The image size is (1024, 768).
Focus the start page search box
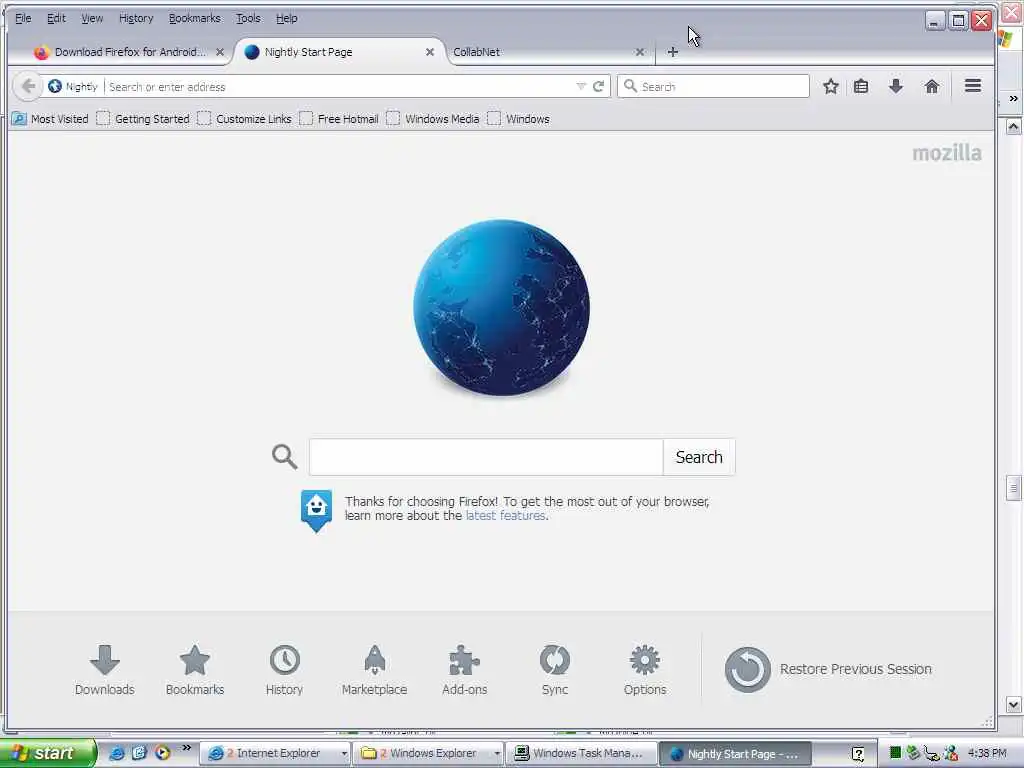[x=486, y=457]
